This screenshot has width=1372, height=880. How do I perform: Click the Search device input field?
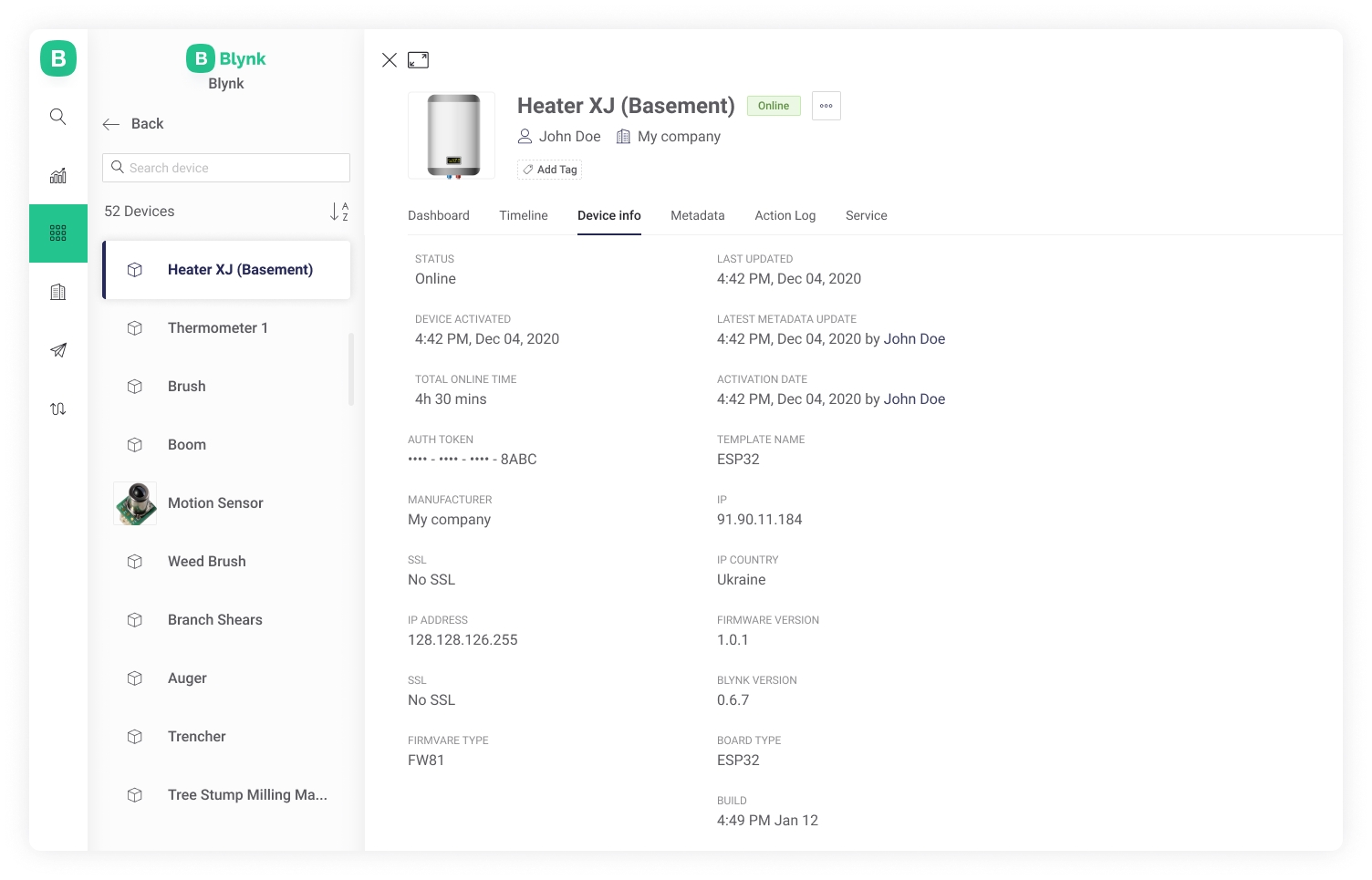click(226, 168)
